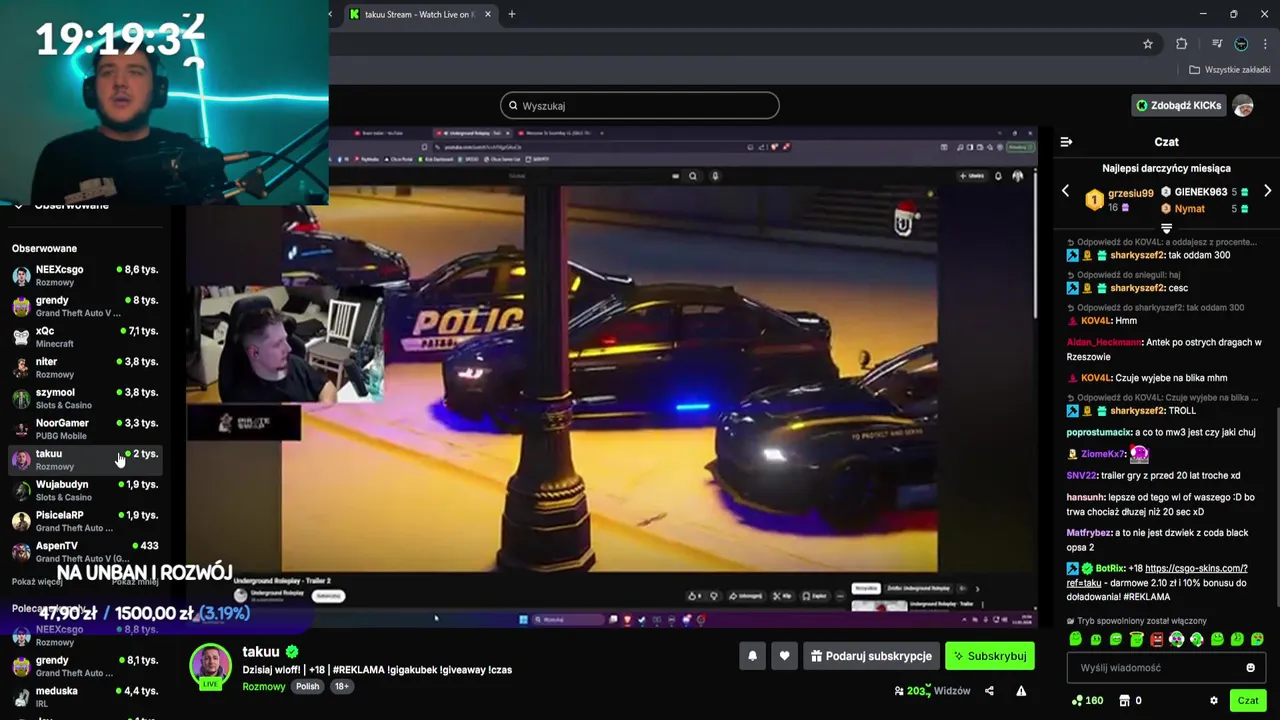Click chat username SNV22
This screenshot has width=1280, height=720.
point(1081,476)
